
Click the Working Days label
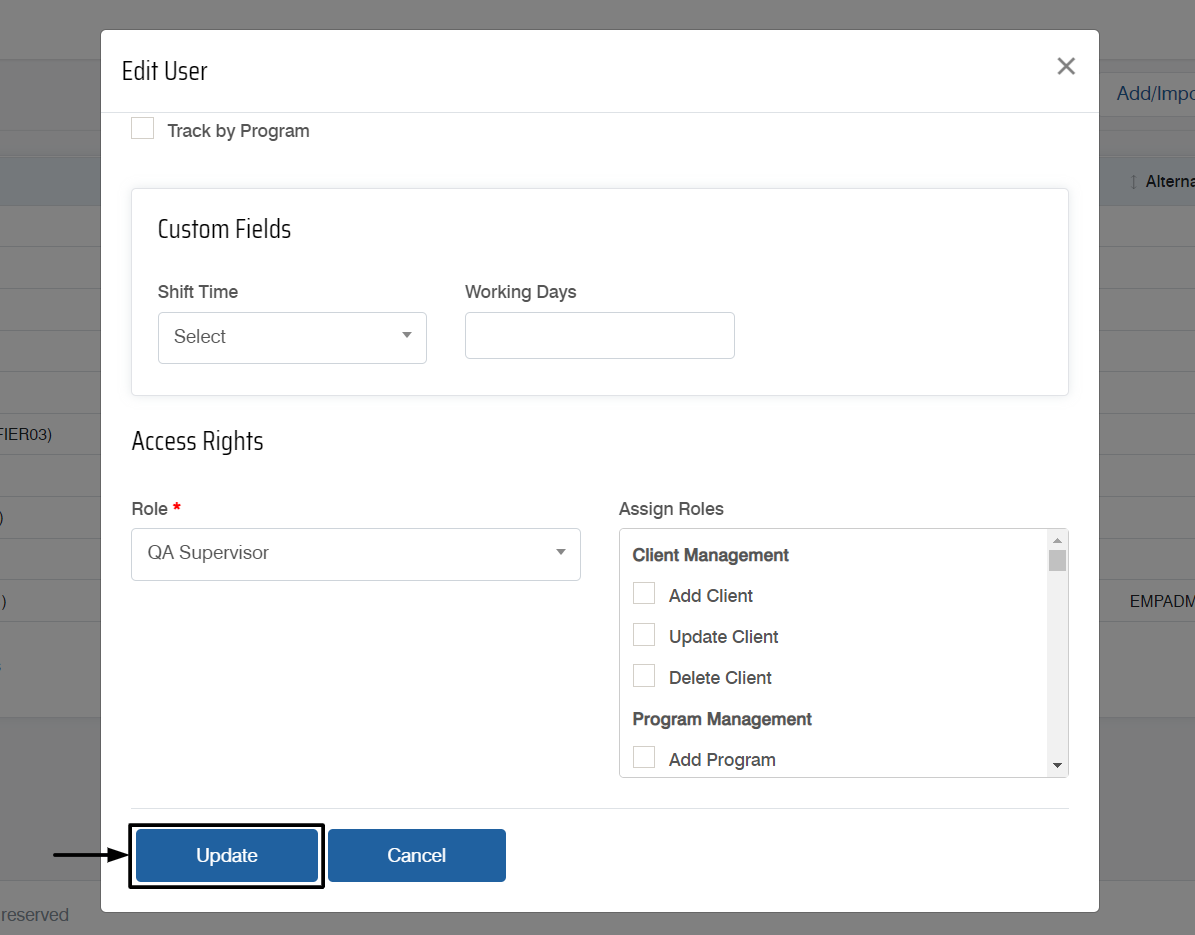click(521, 292)
